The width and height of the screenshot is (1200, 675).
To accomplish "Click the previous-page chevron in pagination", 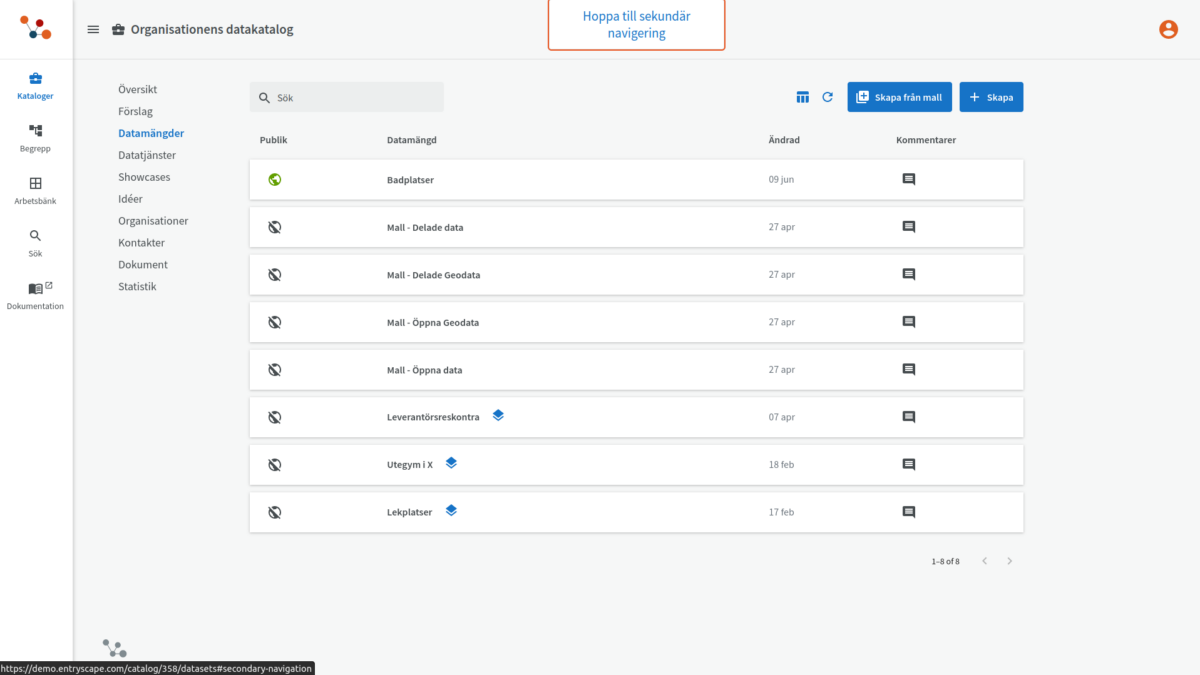I will 984,561.
